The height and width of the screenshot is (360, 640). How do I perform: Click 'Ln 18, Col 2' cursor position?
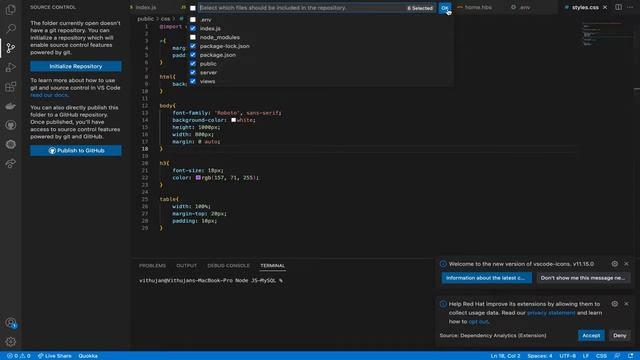coord(505,356)
